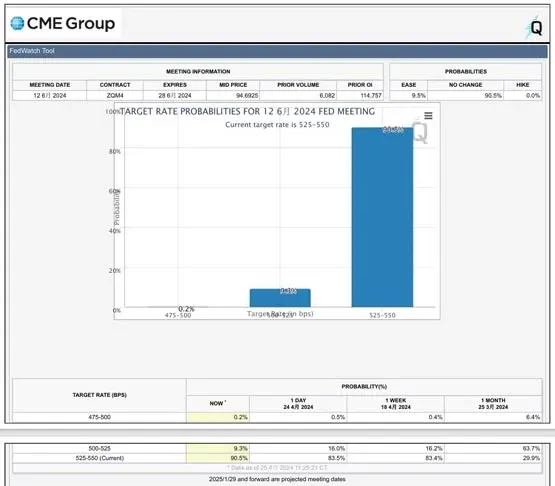
Task: Open the chart hamburger context menu
Action: coord(428,116)
